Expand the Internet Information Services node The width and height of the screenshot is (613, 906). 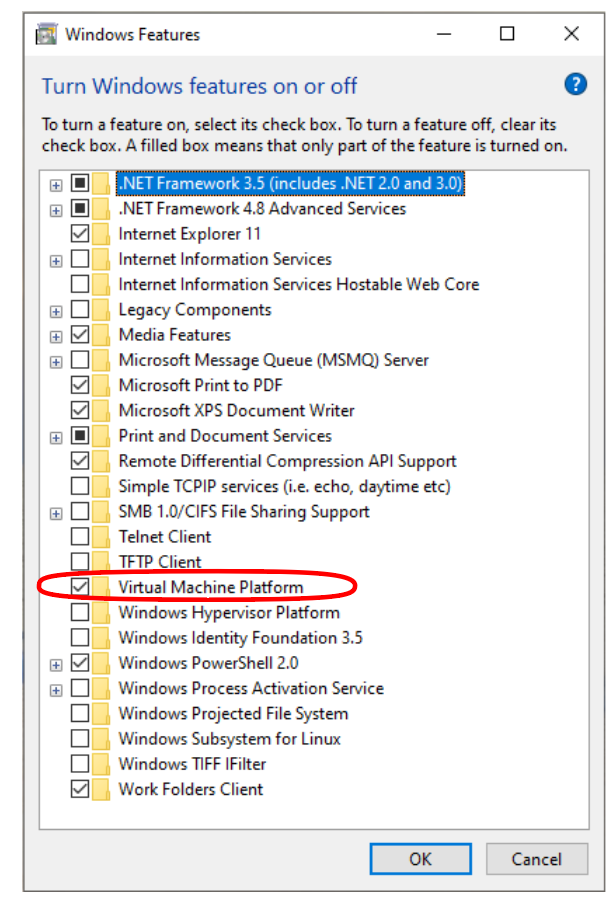click(x=56, y=261)
